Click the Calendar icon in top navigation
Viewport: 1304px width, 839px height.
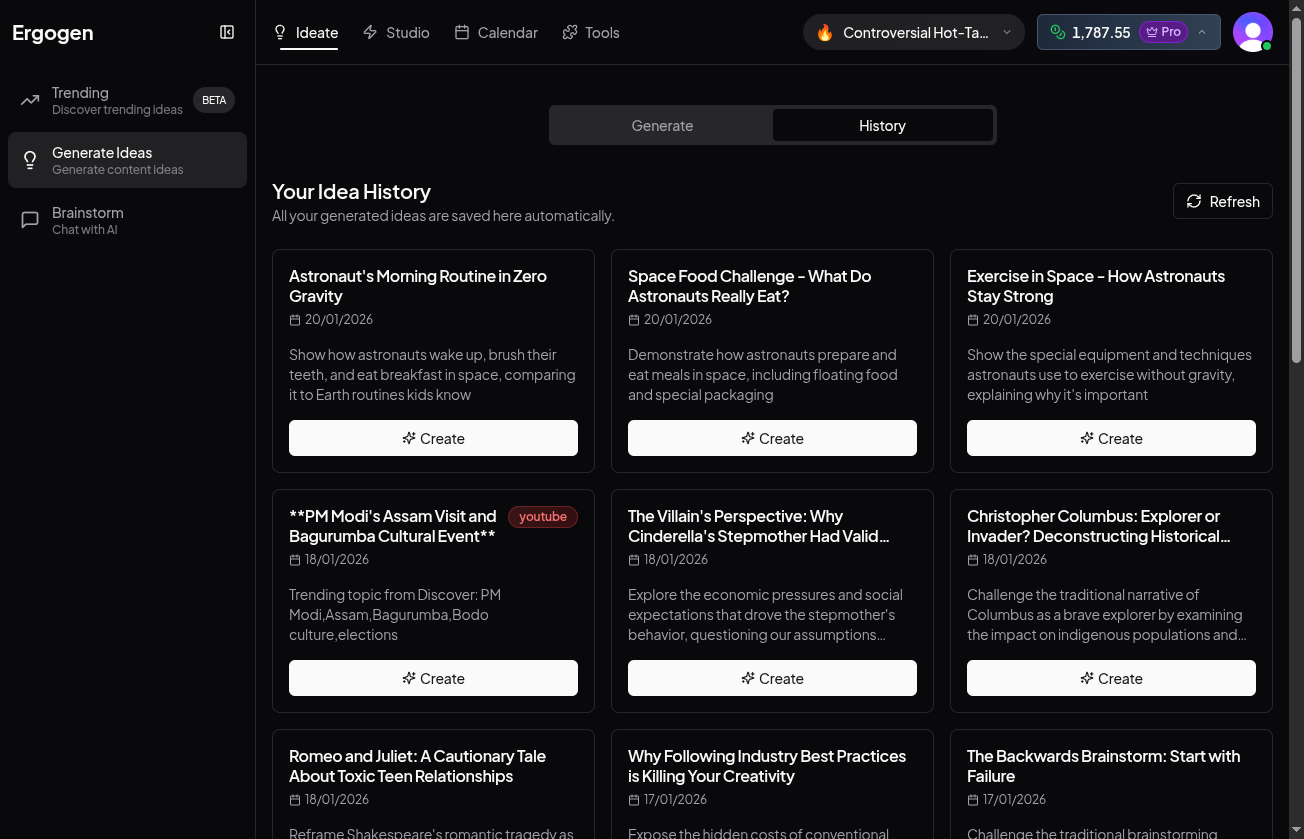(462, 31)
